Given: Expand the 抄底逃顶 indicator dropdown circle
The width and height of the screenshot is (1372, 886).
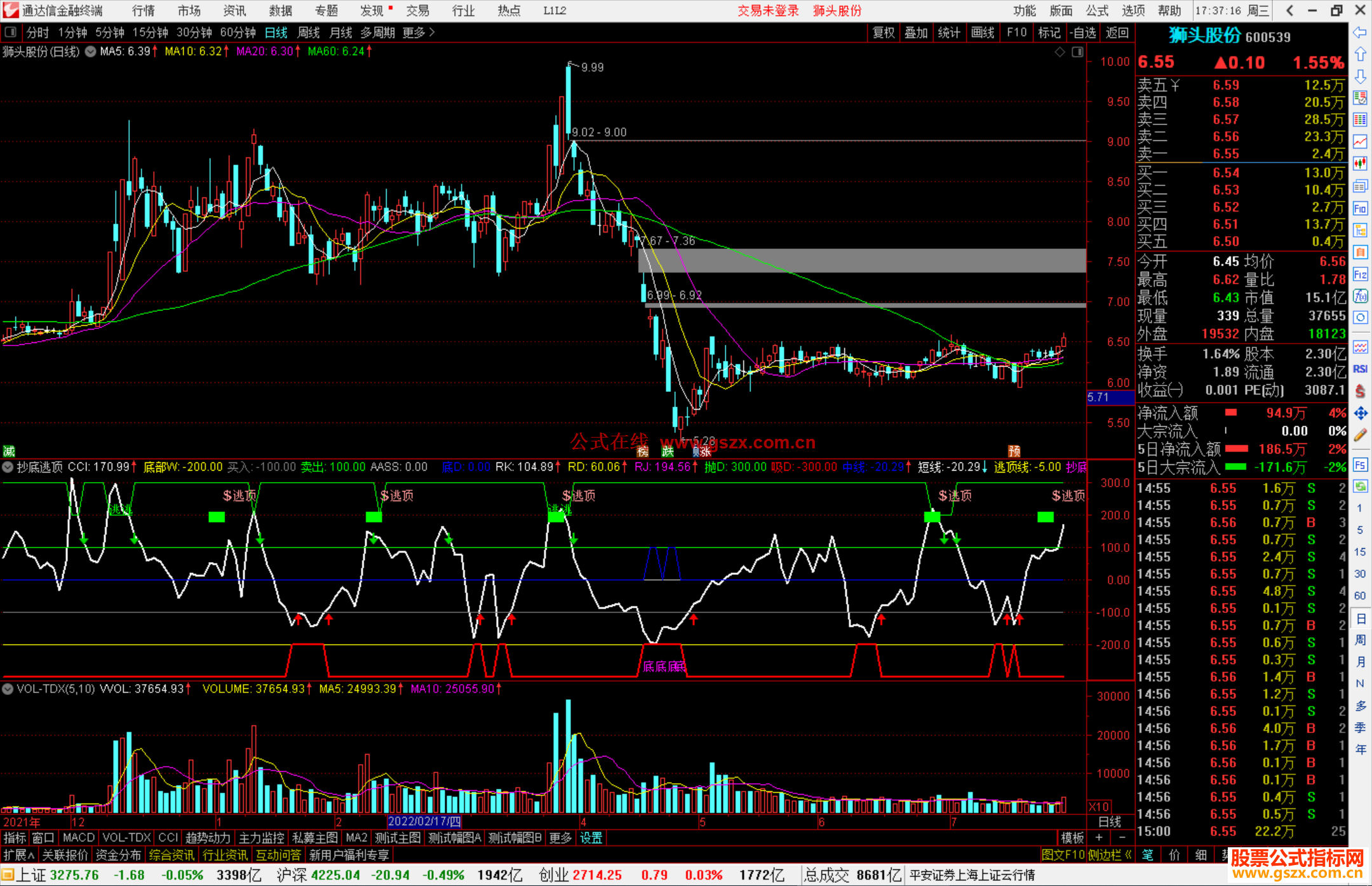Looking at the screenshot, I should 8,467.
